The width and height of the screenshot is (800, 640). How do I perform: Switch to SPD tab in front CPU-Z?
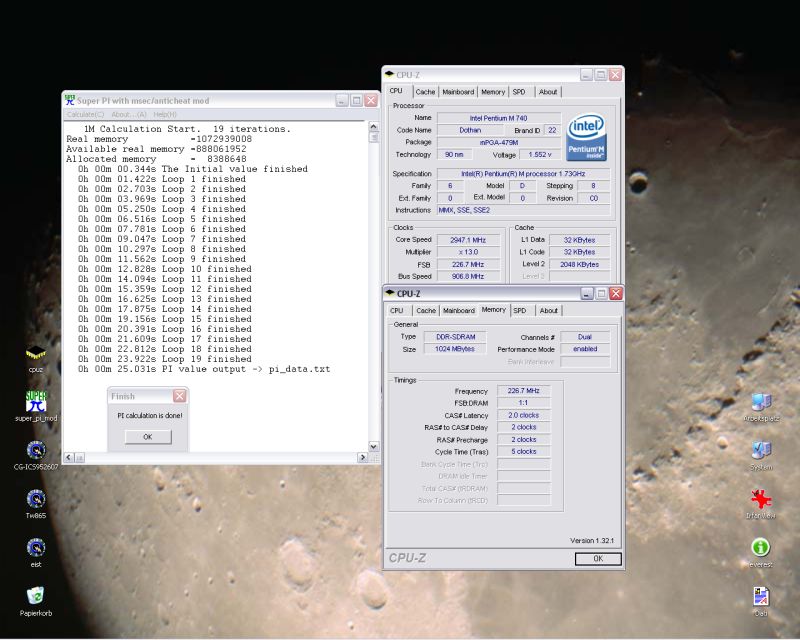click(x=519, y=310)
